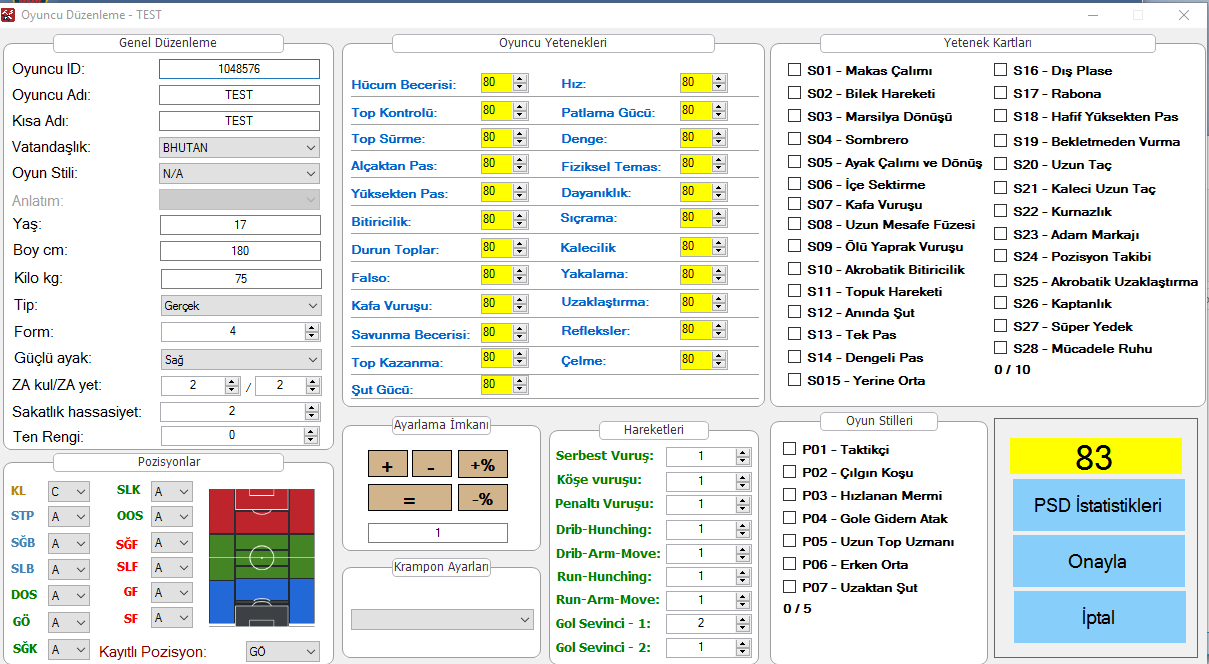Click the ZA yet spinner arrows
Viewport: 1209px width, 664px height.
pos(313,386)
